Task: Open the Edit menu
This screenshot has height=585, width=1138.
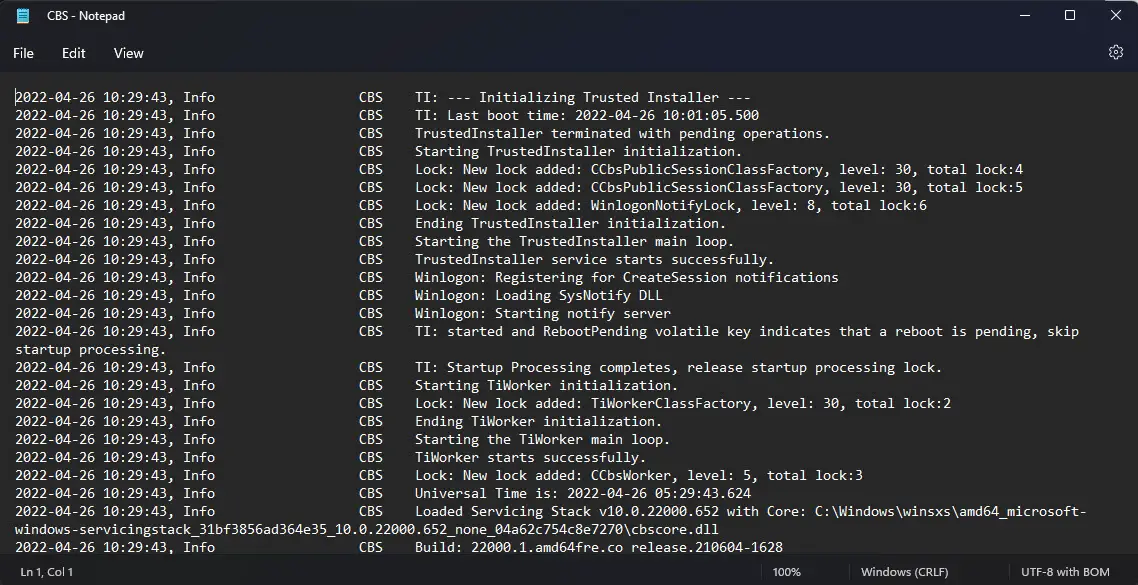Action: point(73,53)
